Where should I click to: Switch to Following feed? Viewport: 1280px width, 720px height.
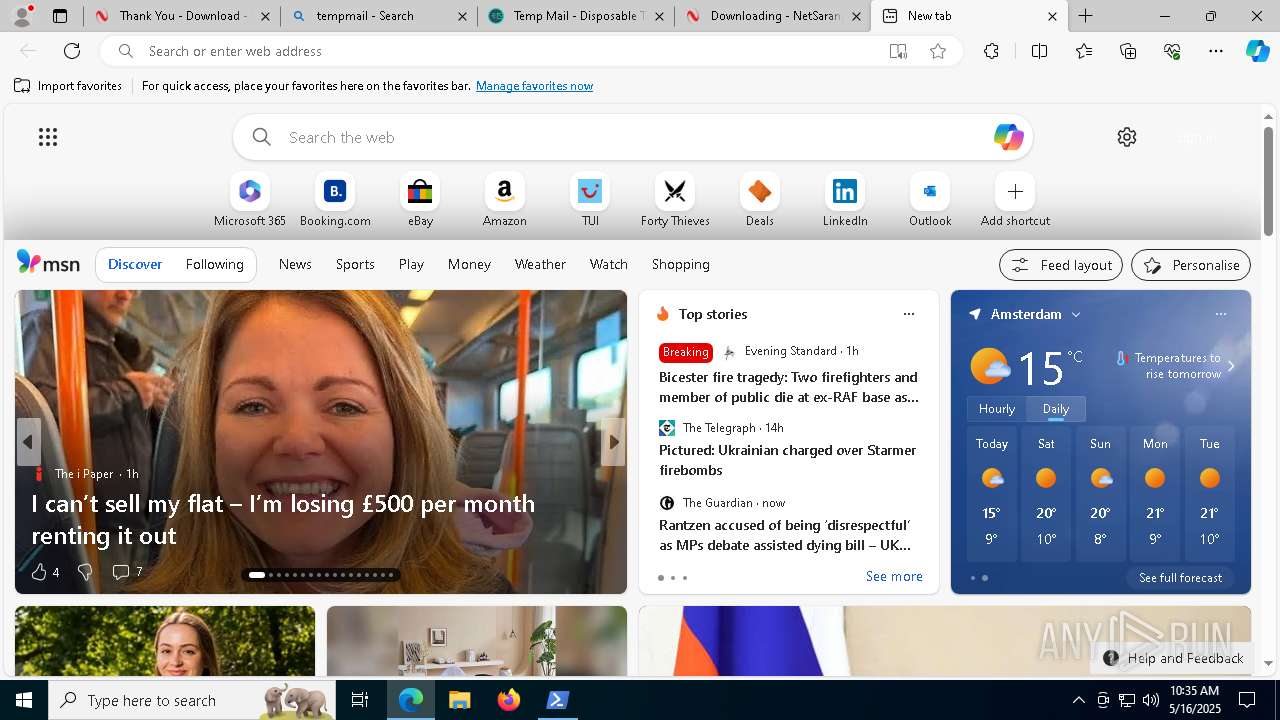tap(214, 264)
